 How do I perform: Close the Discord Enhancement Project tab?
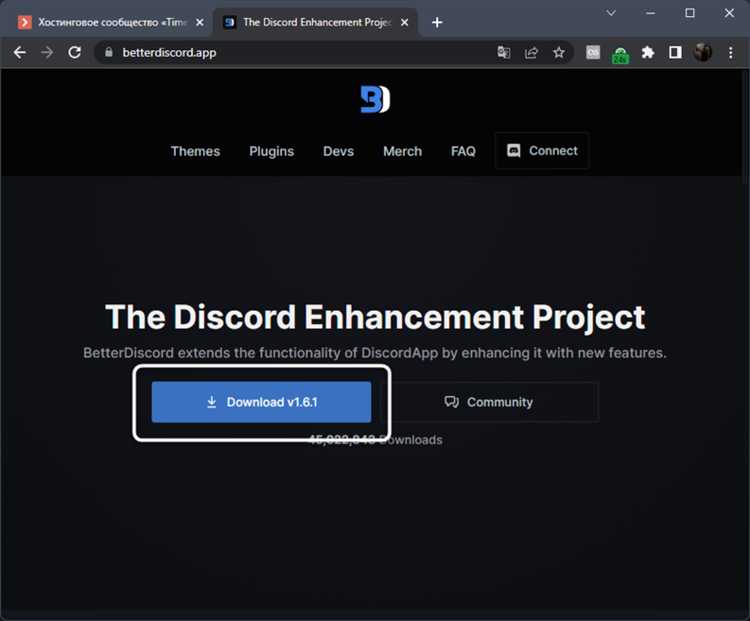click(404, 22)
